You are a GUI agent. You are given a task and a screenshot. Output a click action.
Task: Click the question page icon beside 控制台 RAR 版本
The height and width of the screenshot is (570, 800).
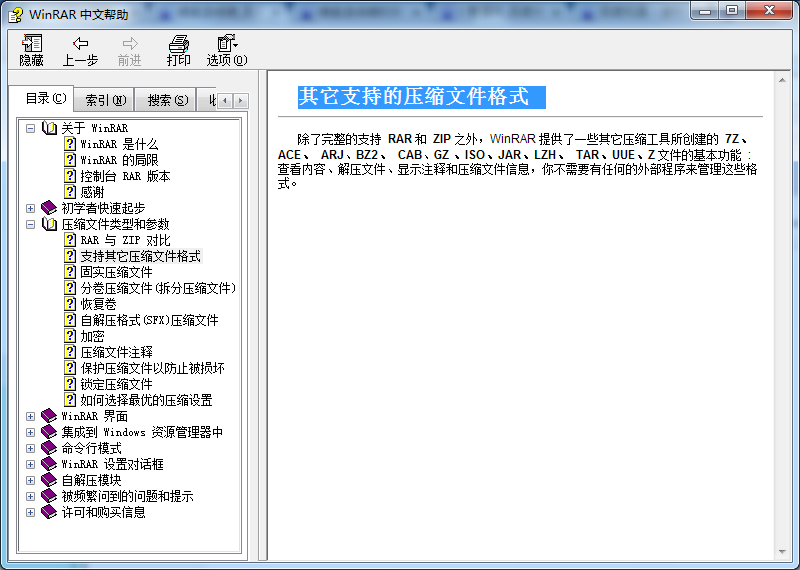[x=70, y=176]
